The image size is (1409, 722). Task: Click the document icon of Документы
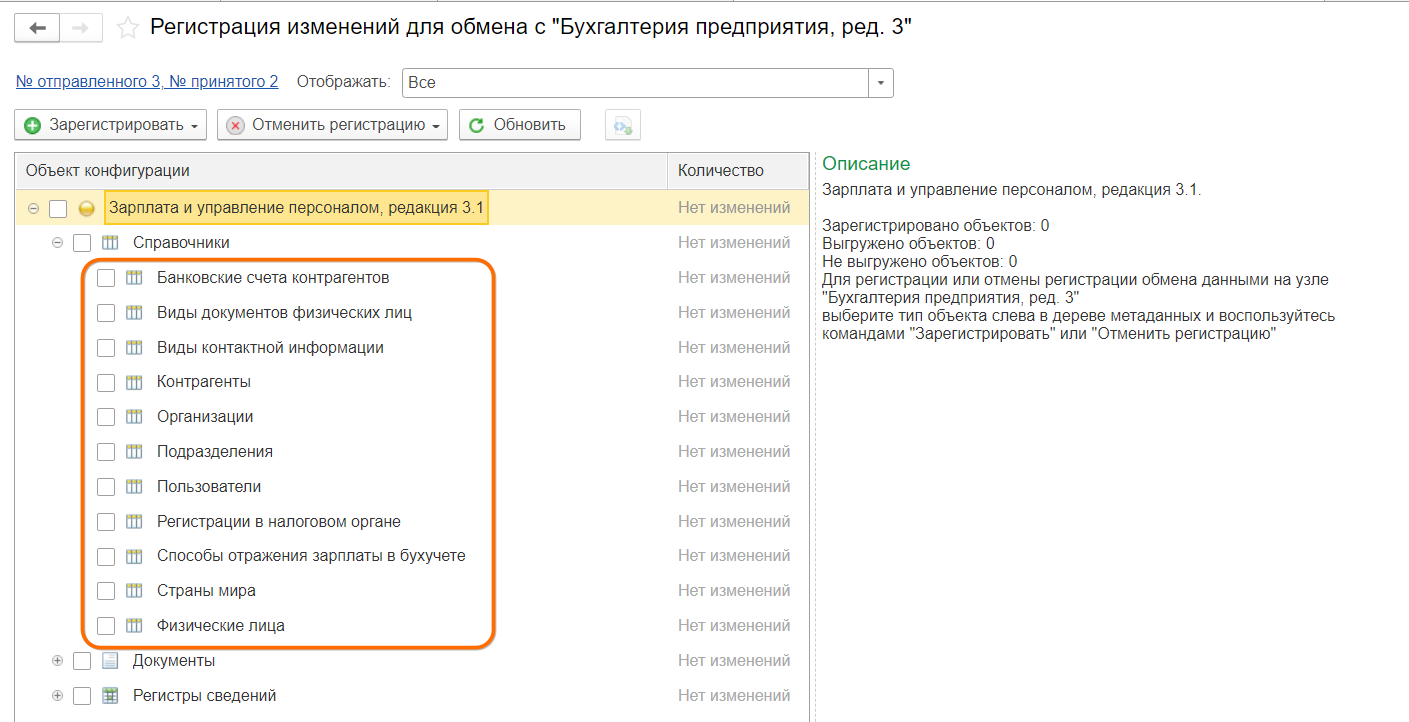tap(110, 661)
